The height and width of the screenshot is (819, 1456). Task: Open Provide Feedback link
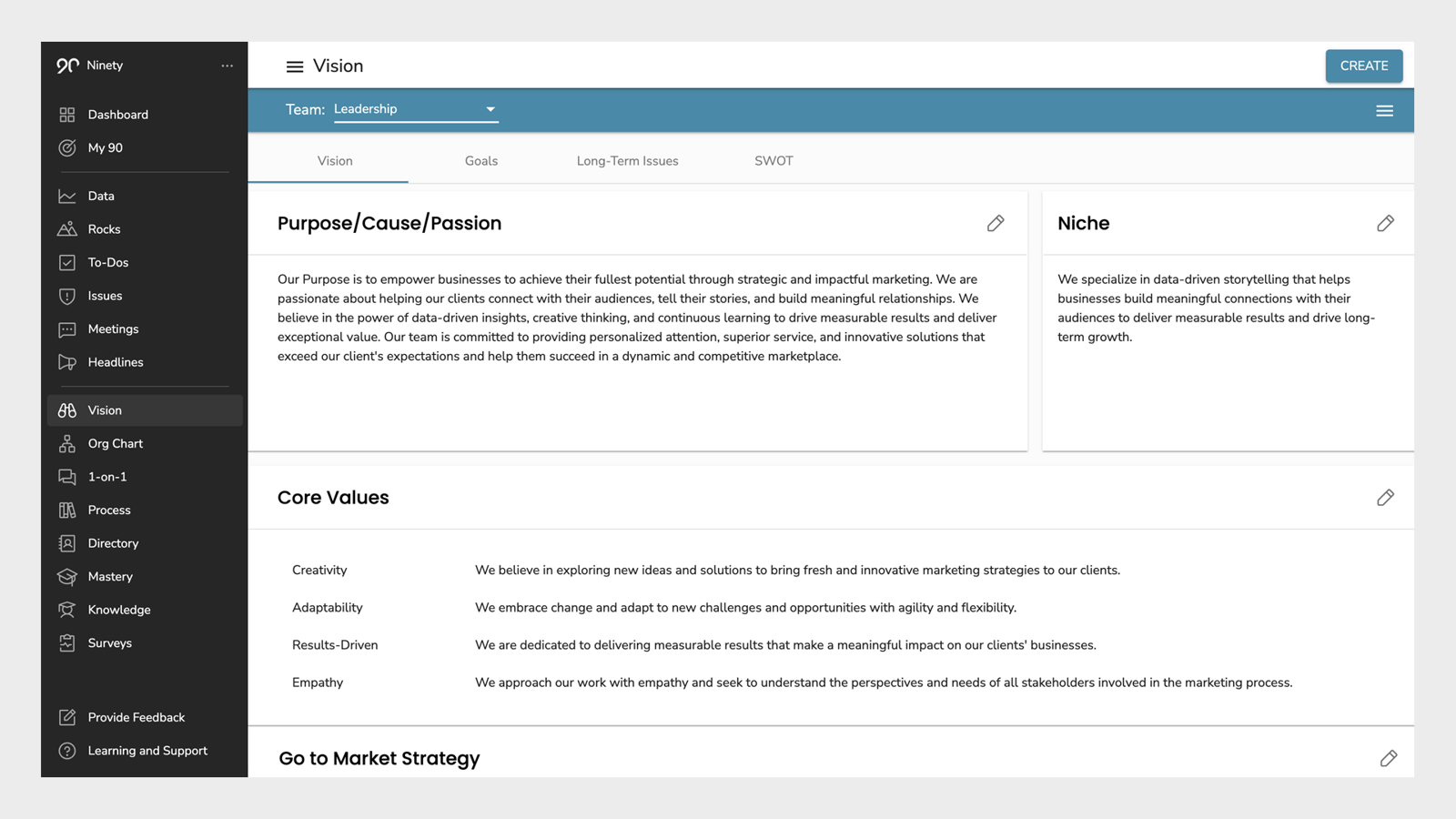135,717
